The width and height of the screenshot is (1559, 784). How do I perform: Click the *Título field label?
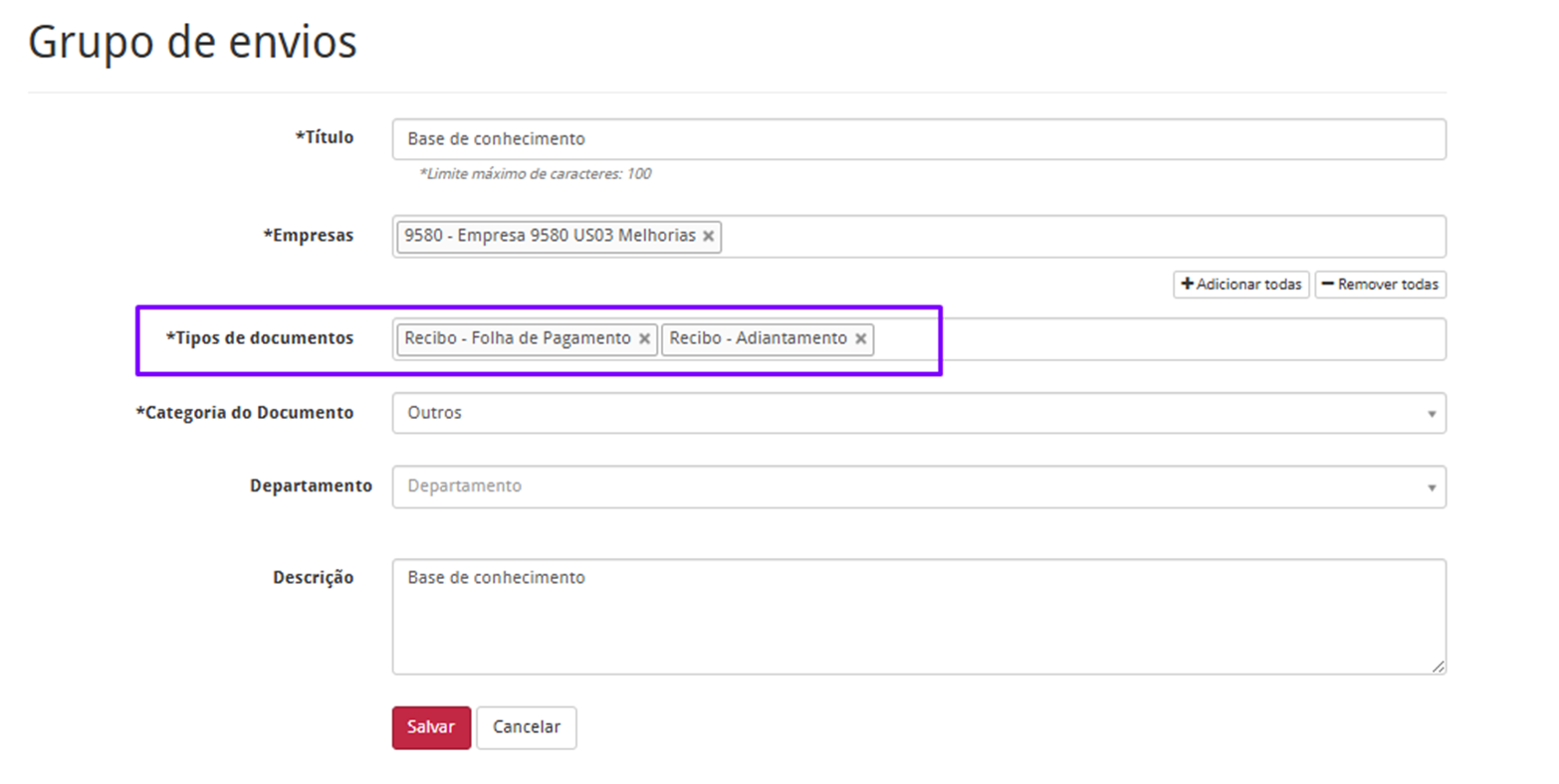[325, 137]
